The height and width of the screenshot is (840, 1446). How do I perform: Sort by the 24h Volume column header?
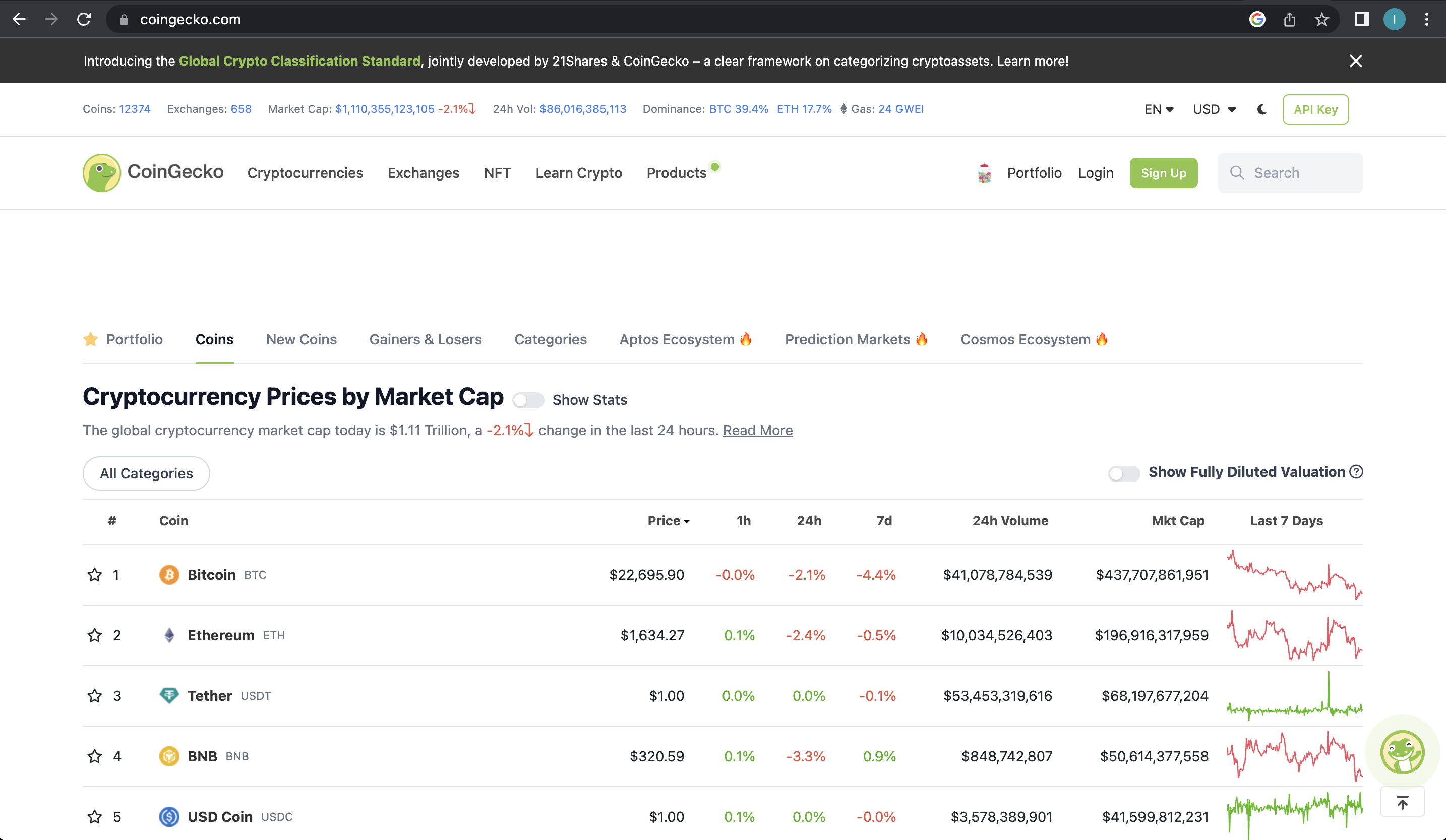[1010, 520]
